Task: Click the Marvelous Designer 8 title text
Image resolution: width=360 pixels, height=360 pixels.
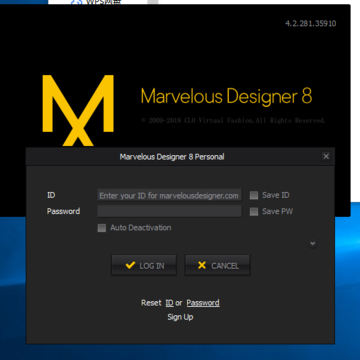Action: click(226, 96)
